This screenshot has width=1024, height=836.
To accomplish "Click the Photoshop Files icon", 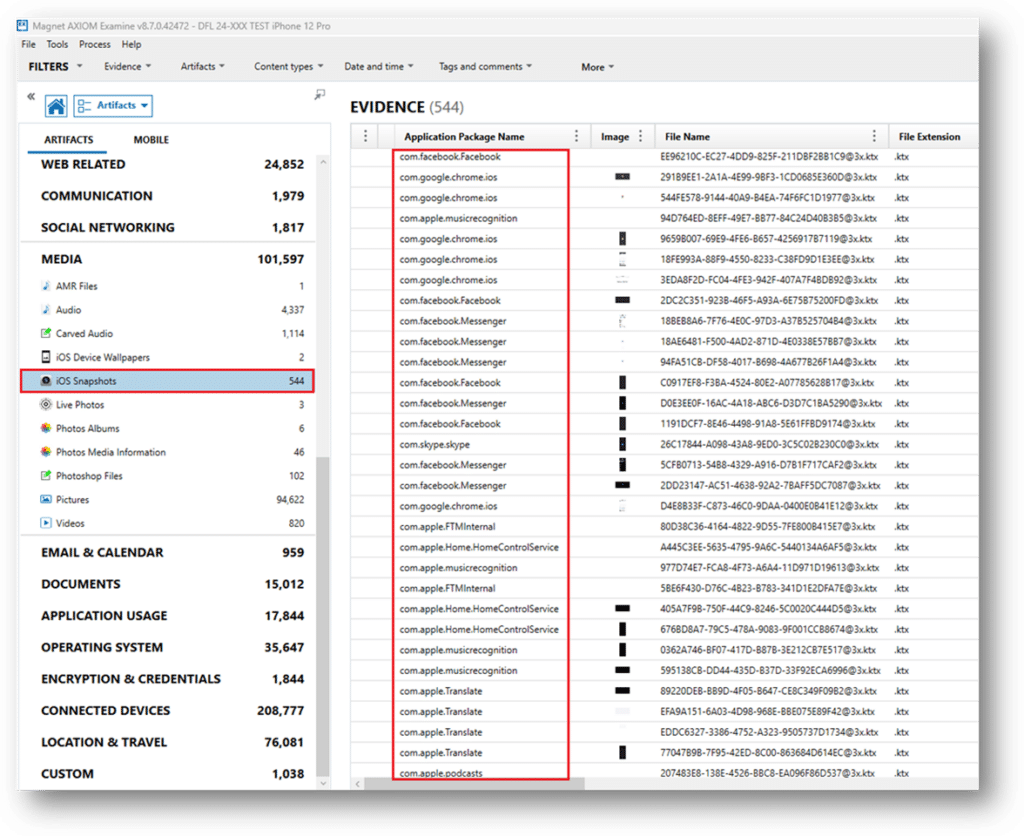I will (x=46, y=475).
